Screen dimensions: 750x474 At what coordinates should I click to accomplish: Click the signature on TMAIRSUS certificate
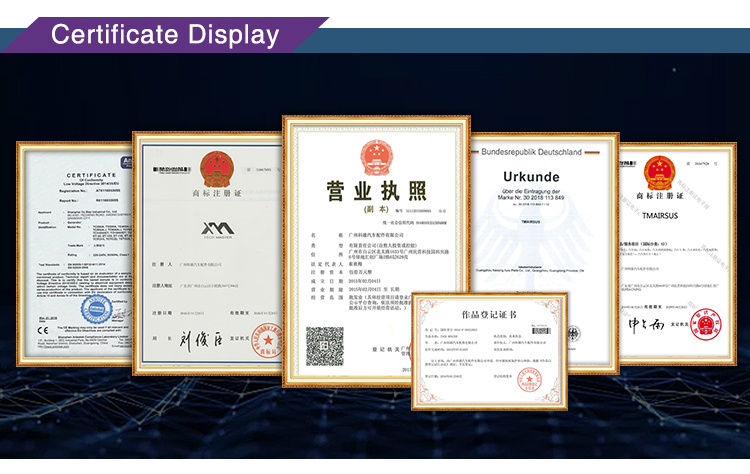646,325
